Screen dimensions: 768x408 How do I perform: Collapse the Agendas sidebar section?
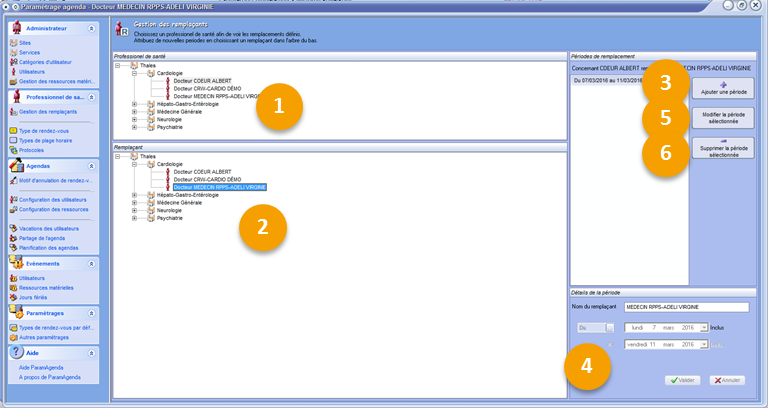[92, 165]
